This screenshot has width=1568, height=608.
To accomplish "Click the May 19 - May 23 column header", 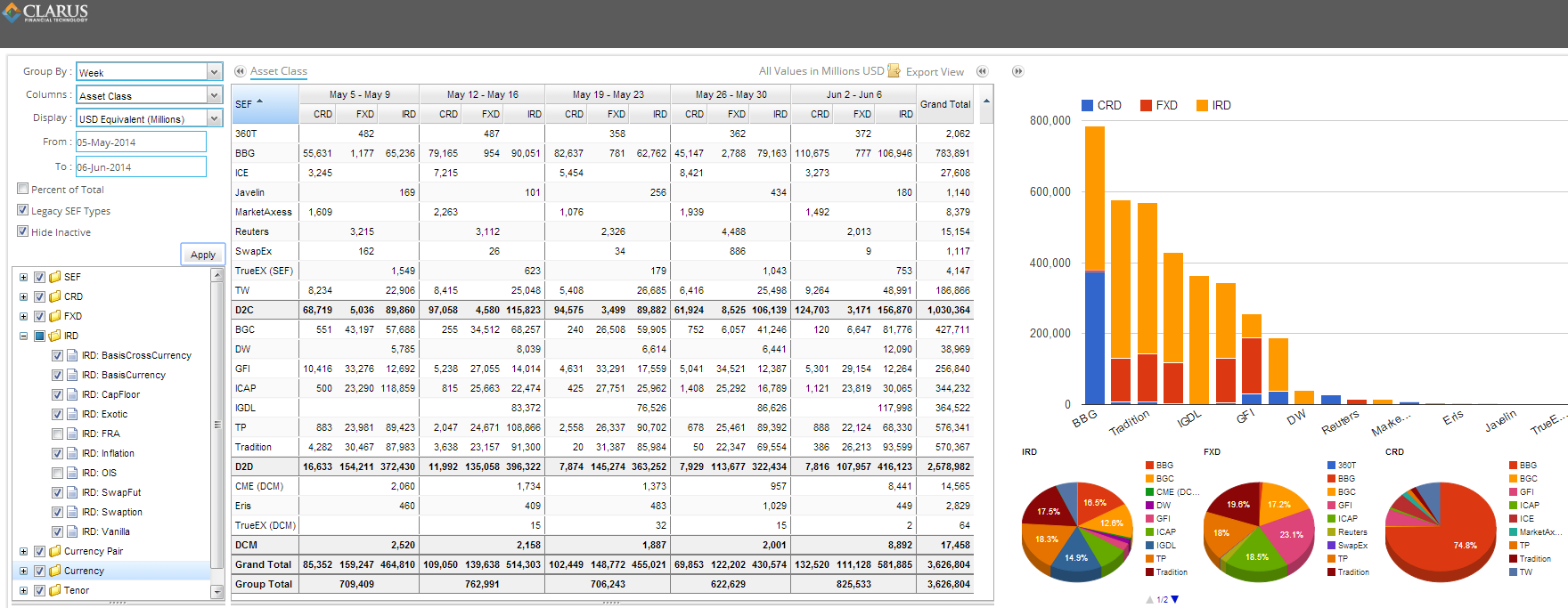I will coord(608,94).
